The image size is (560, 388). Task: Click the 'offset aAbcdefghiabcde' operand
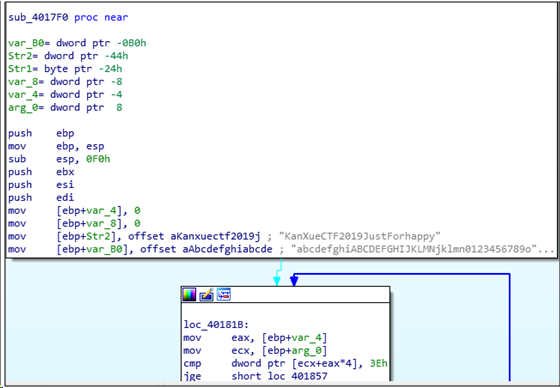[x=206, y=249]
